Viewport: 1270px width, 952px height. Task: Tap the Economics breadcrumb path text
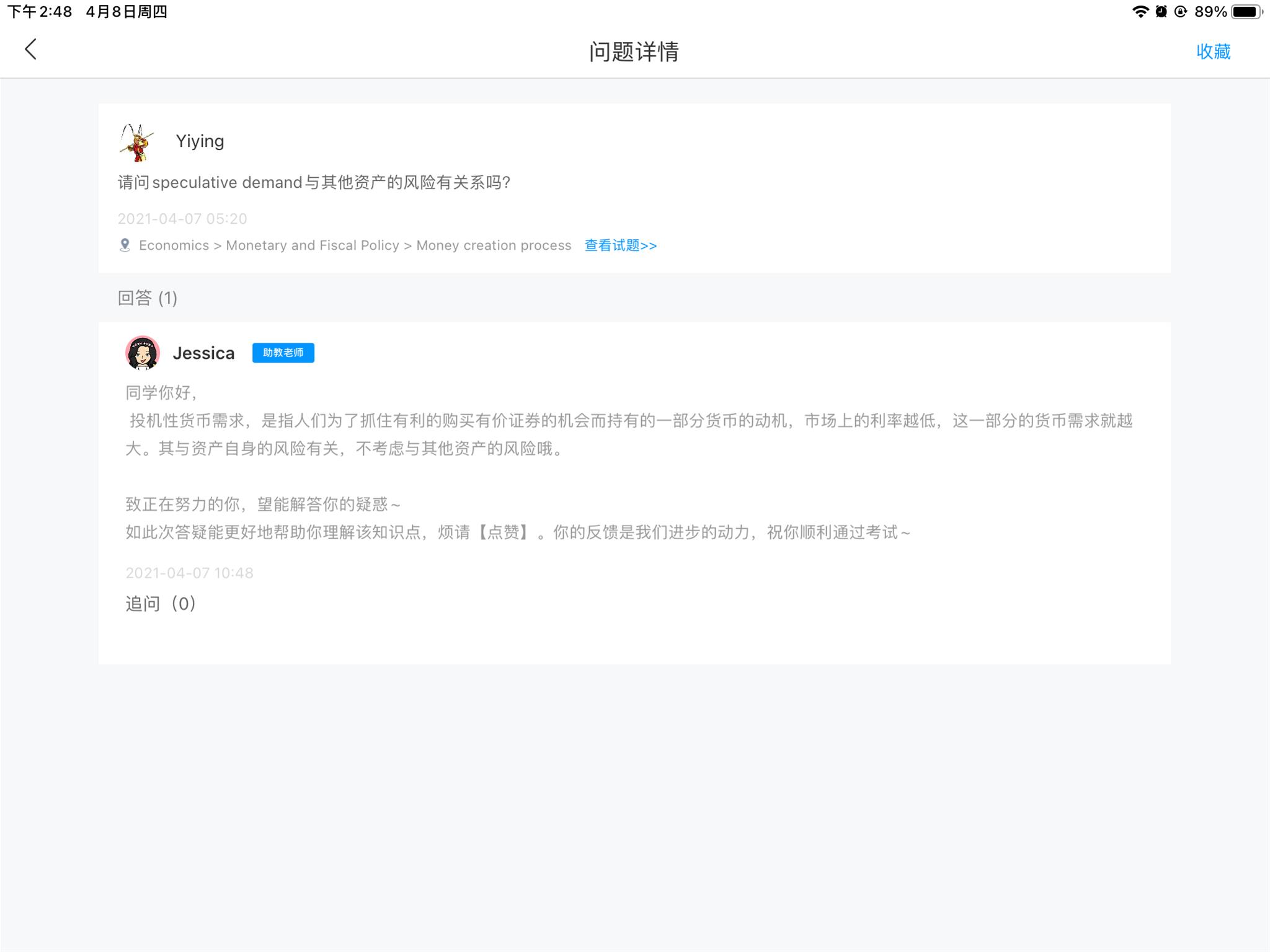pyautogui.click(x=355, y=245)
